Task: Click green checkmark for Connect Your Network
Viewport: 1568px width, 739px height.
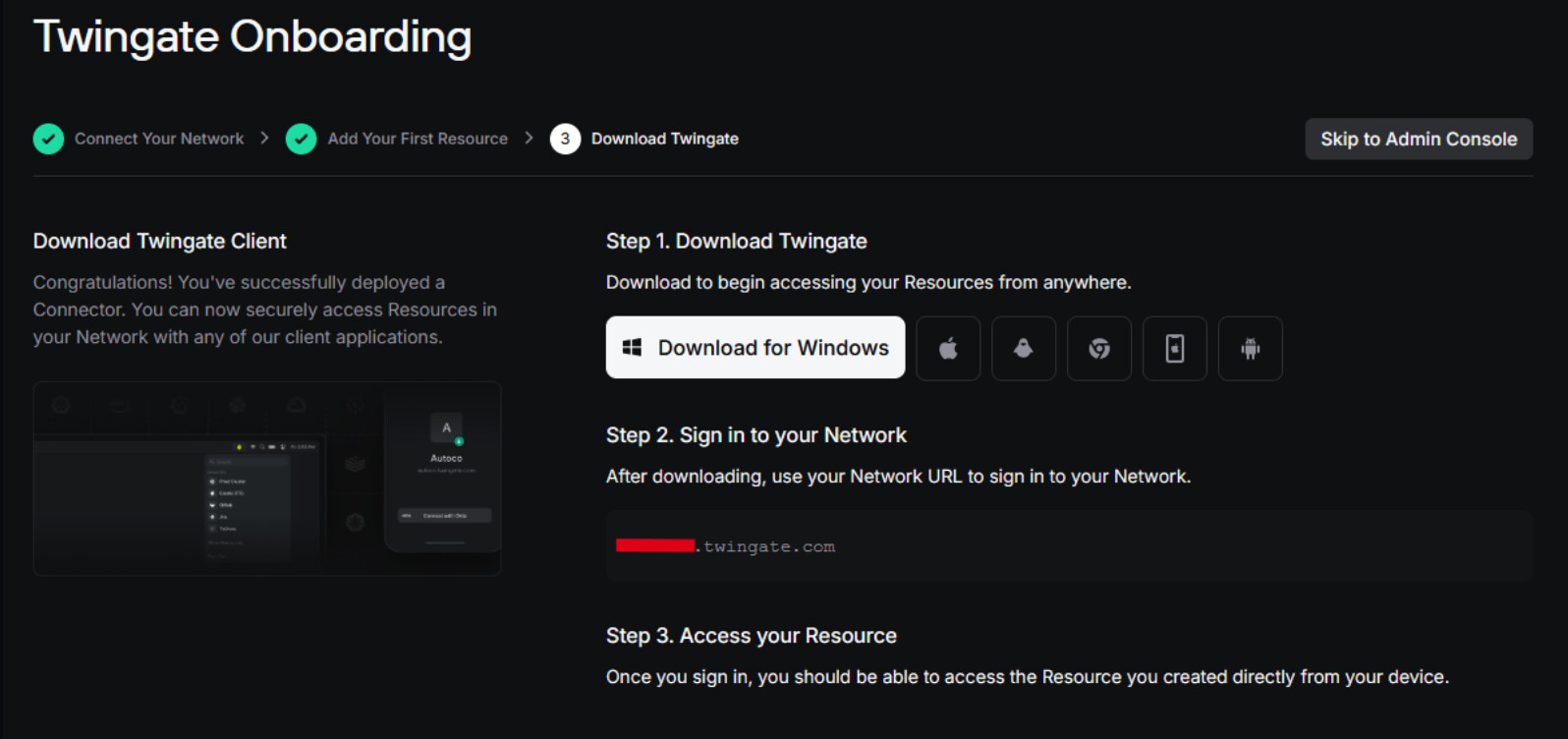Action: pos(48,139)
